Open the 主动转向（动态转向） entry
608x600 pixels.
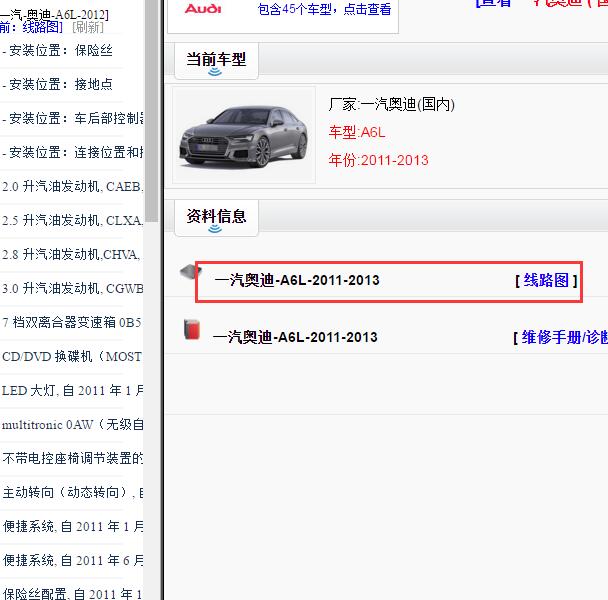pos(73,493)
